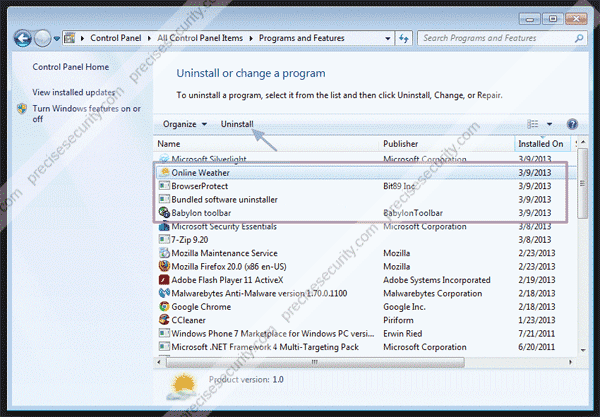The width and height of the screenshot is (600, 417).
Task: Select the Babylon toolbar entry name
Action: 201,213
